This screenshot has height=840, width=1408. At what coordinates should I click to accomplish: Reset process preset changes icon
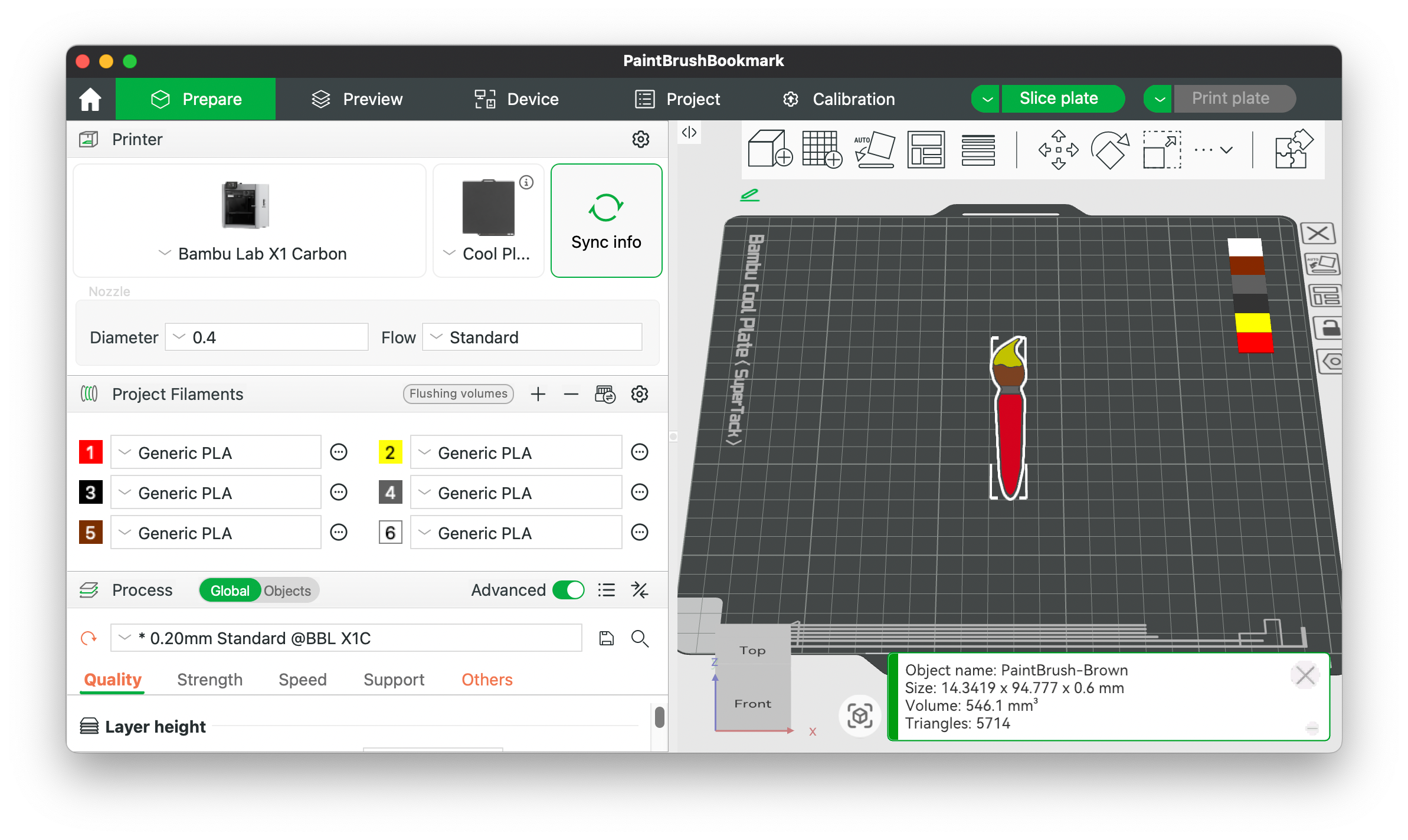click(x=89, y=638)
